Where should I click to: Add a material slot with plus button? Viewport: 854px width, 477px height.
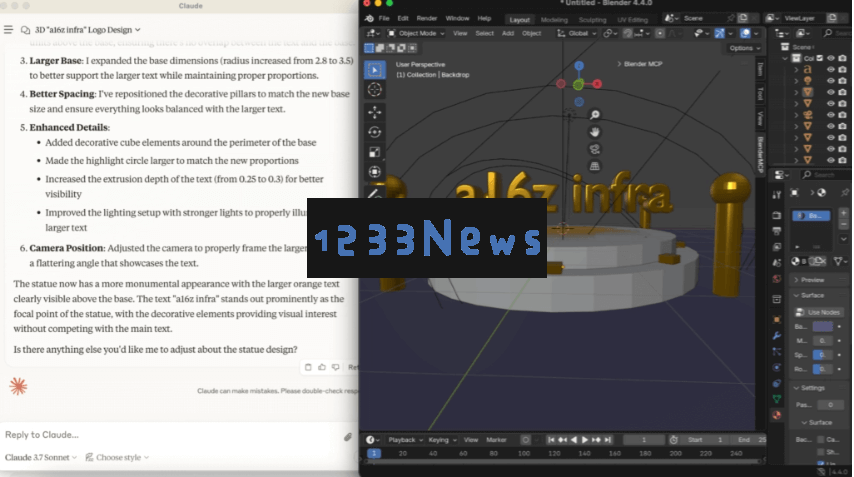coord(844,213)
